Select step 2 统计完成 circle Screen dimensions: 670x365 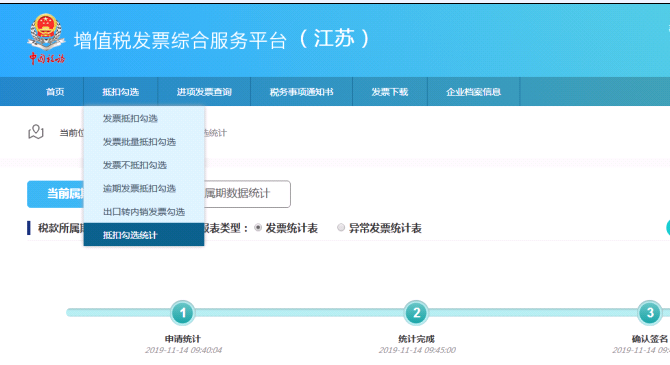(x=416, y=313)
